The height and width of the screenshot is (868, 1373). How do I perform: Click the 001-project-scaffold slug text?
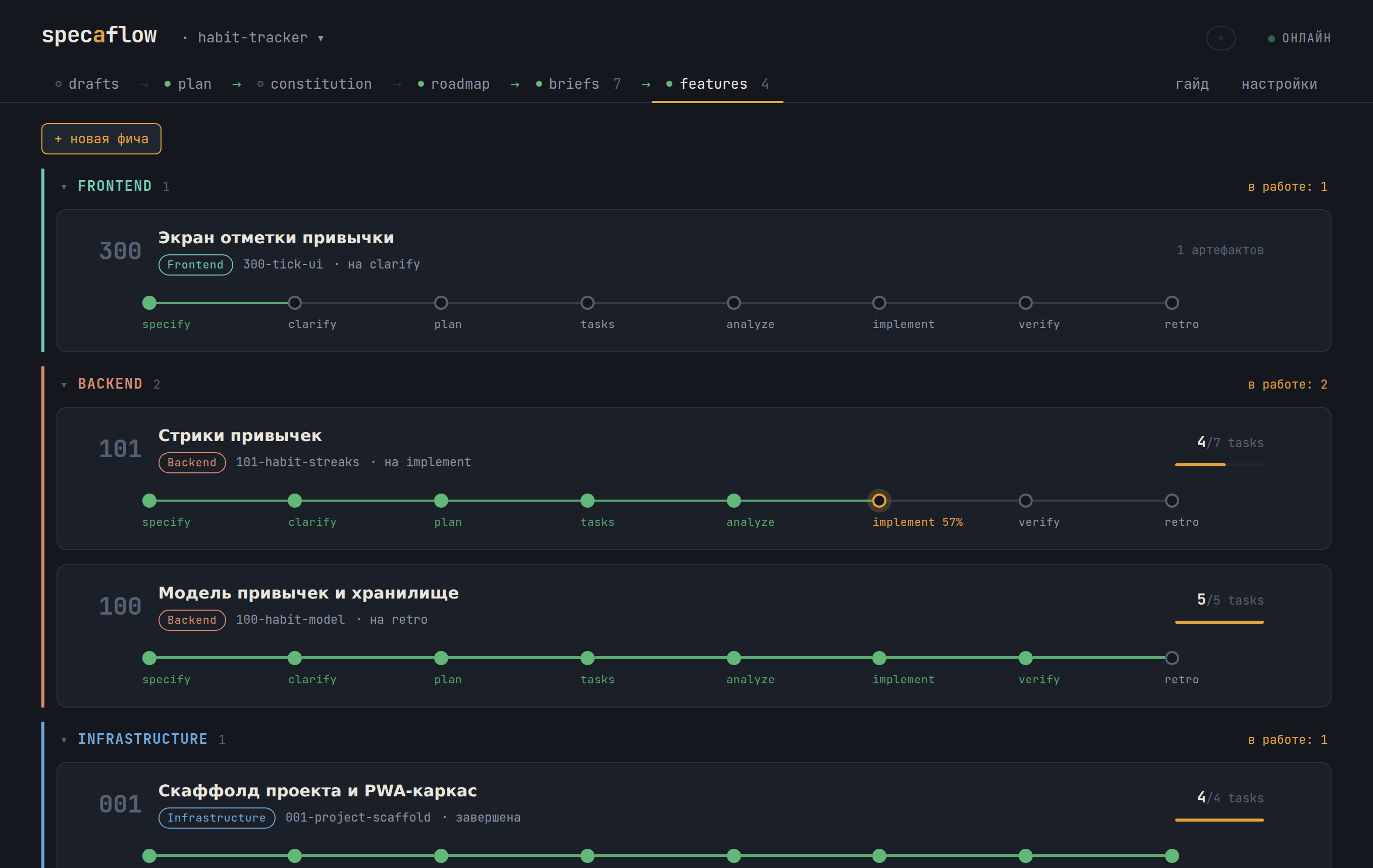tap(357, 817)
